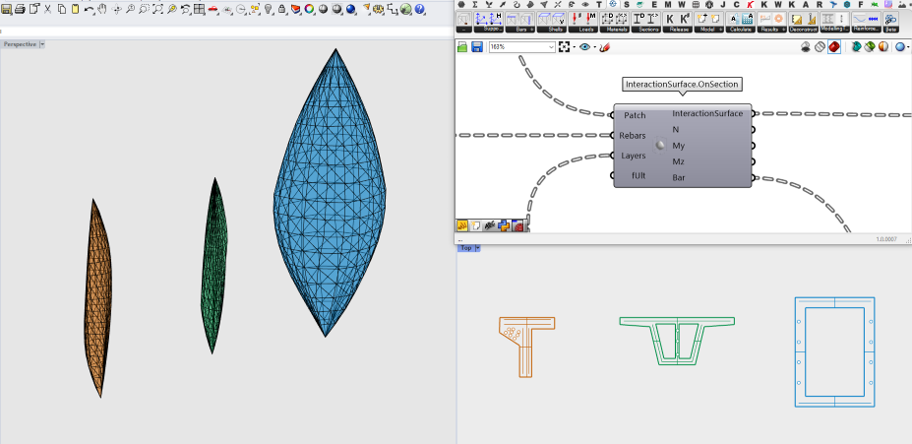Click the light bulb show/hide icon
This screenshot has height=444, width=912.
pos(268,9)
